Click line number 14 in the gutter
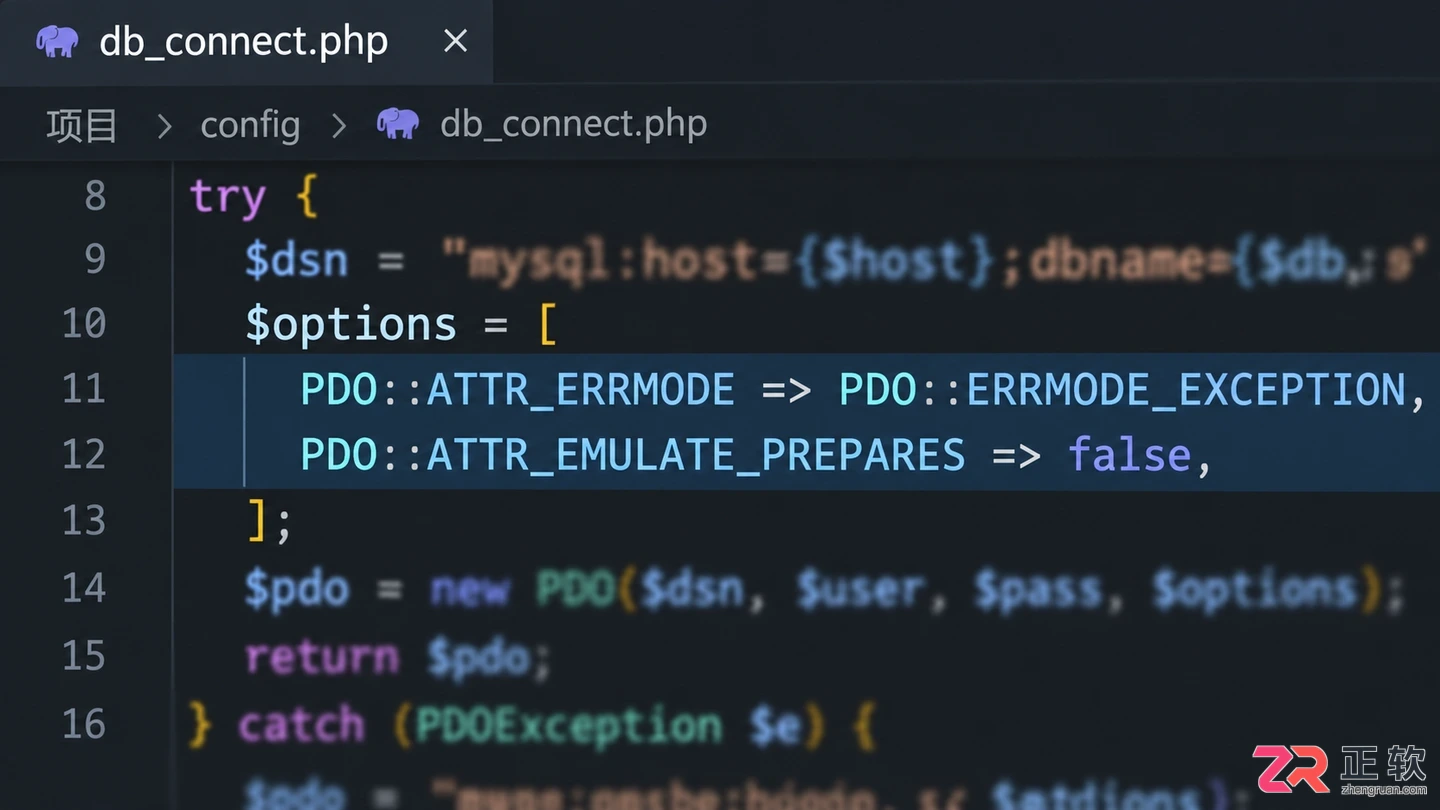The image size is (1440, 810). point(84,588)
